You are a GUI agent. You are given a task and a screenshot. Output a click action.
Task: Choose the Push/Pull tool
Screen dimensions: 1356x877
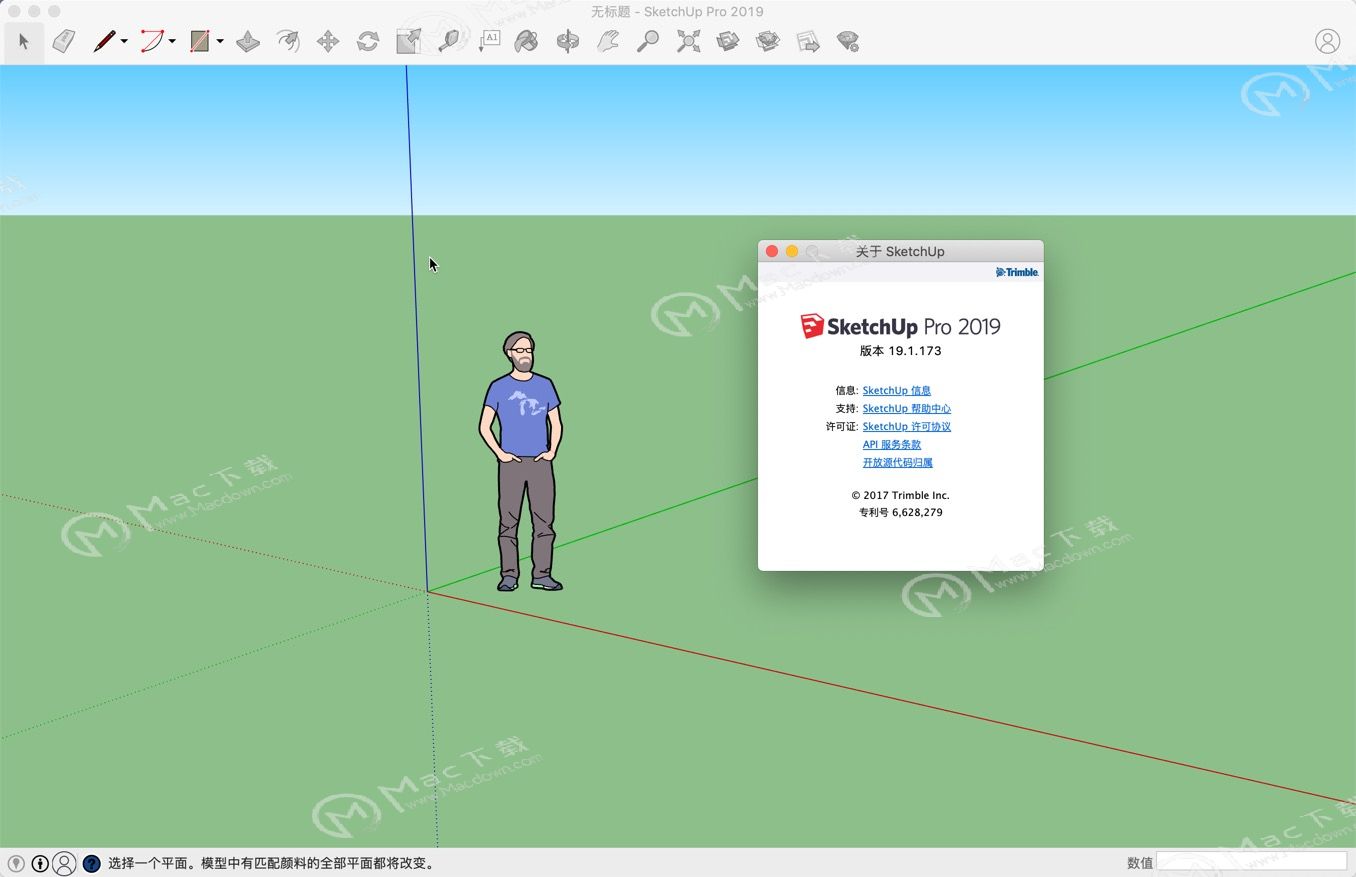[x=248, y=42]
